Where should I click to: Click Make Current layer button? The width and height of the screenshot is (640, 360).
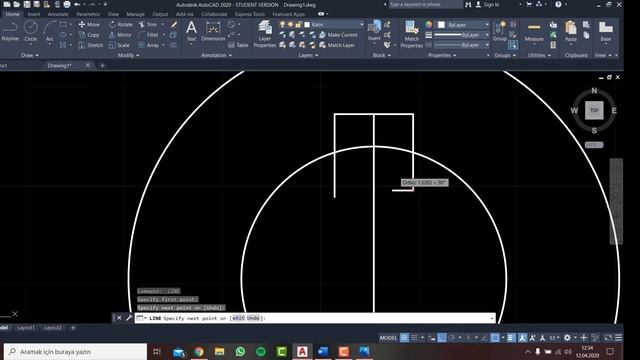pyautogui.click(x=338, y=35)
